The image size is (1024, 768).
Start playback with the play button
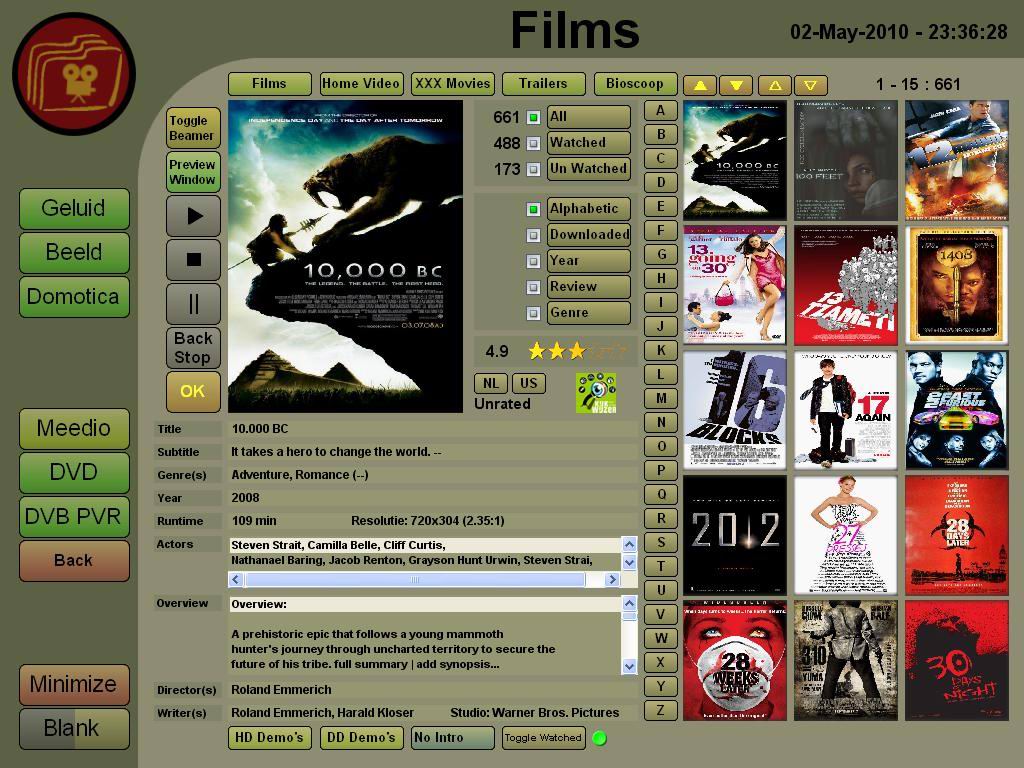193,216
